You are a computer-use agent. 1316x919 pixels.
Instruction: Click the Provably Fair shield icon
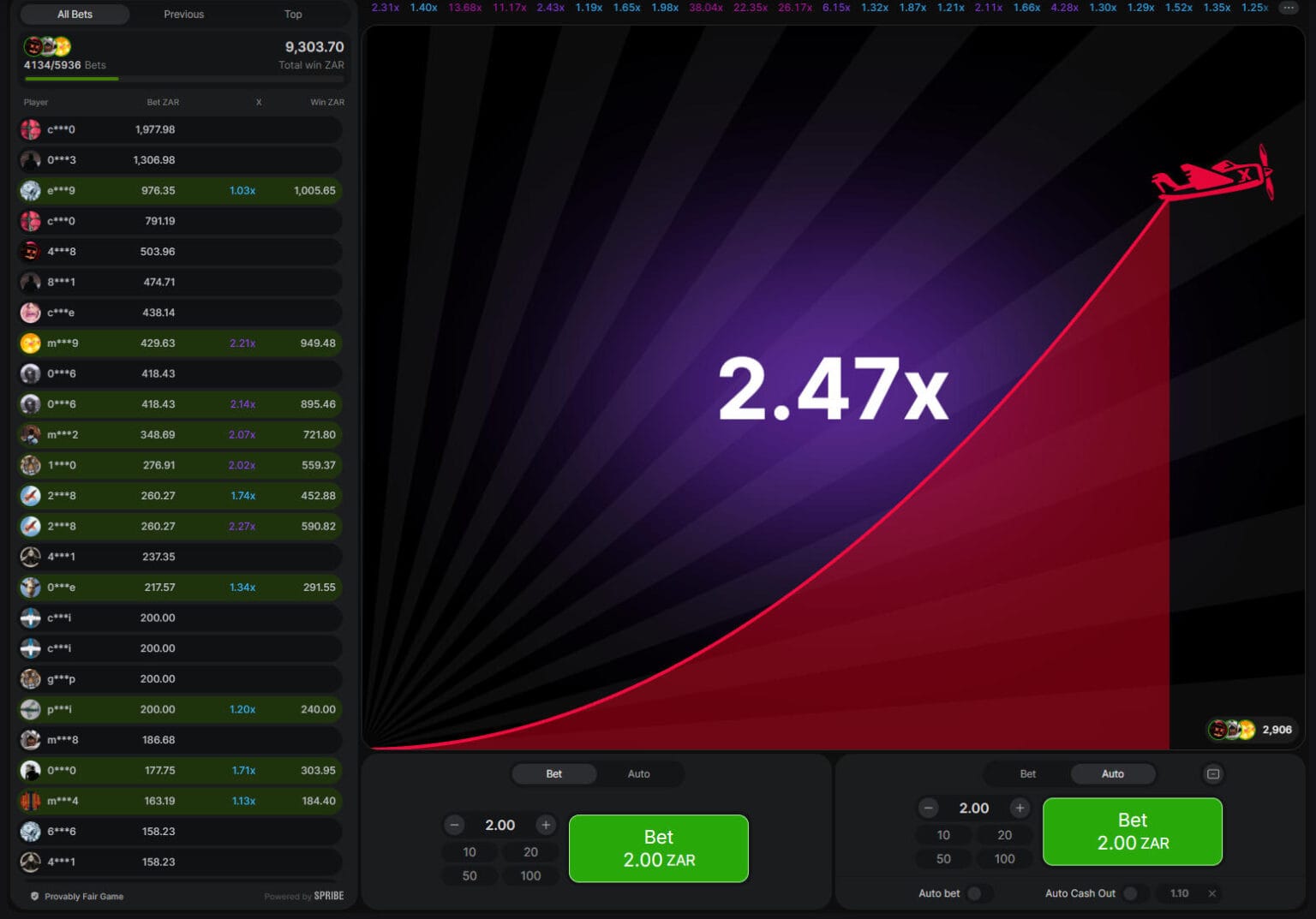pyautogui.click(x=34, y=896)
